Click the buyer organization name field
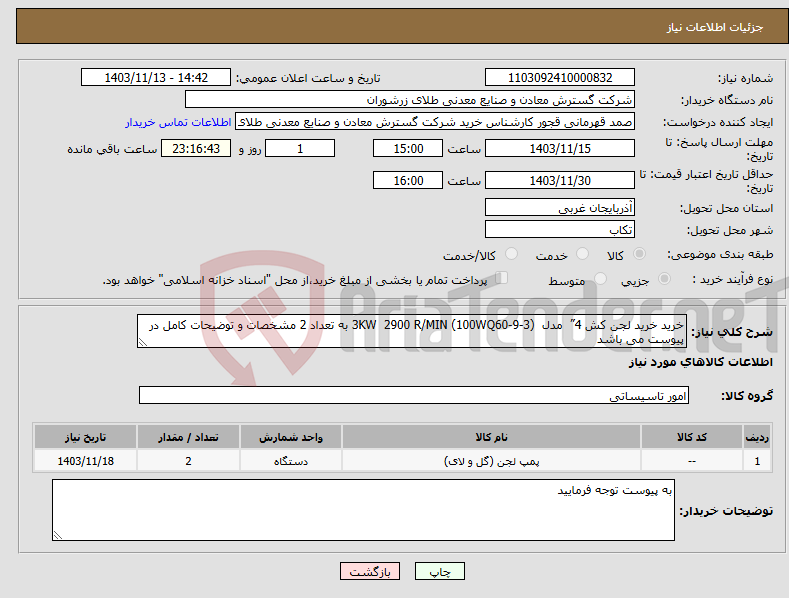 point(410,99)
